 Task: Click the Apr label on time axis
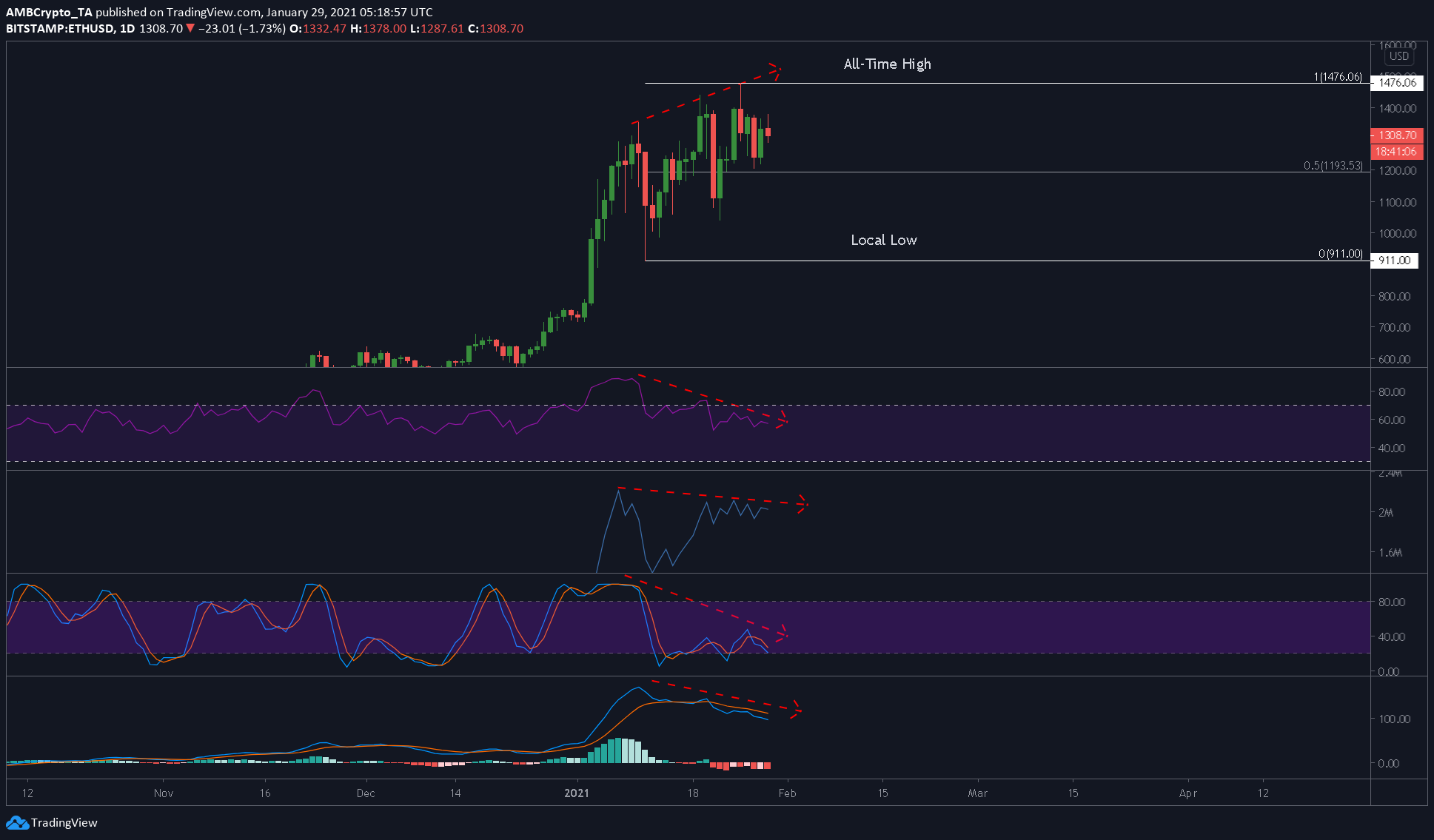point(1188,793)
